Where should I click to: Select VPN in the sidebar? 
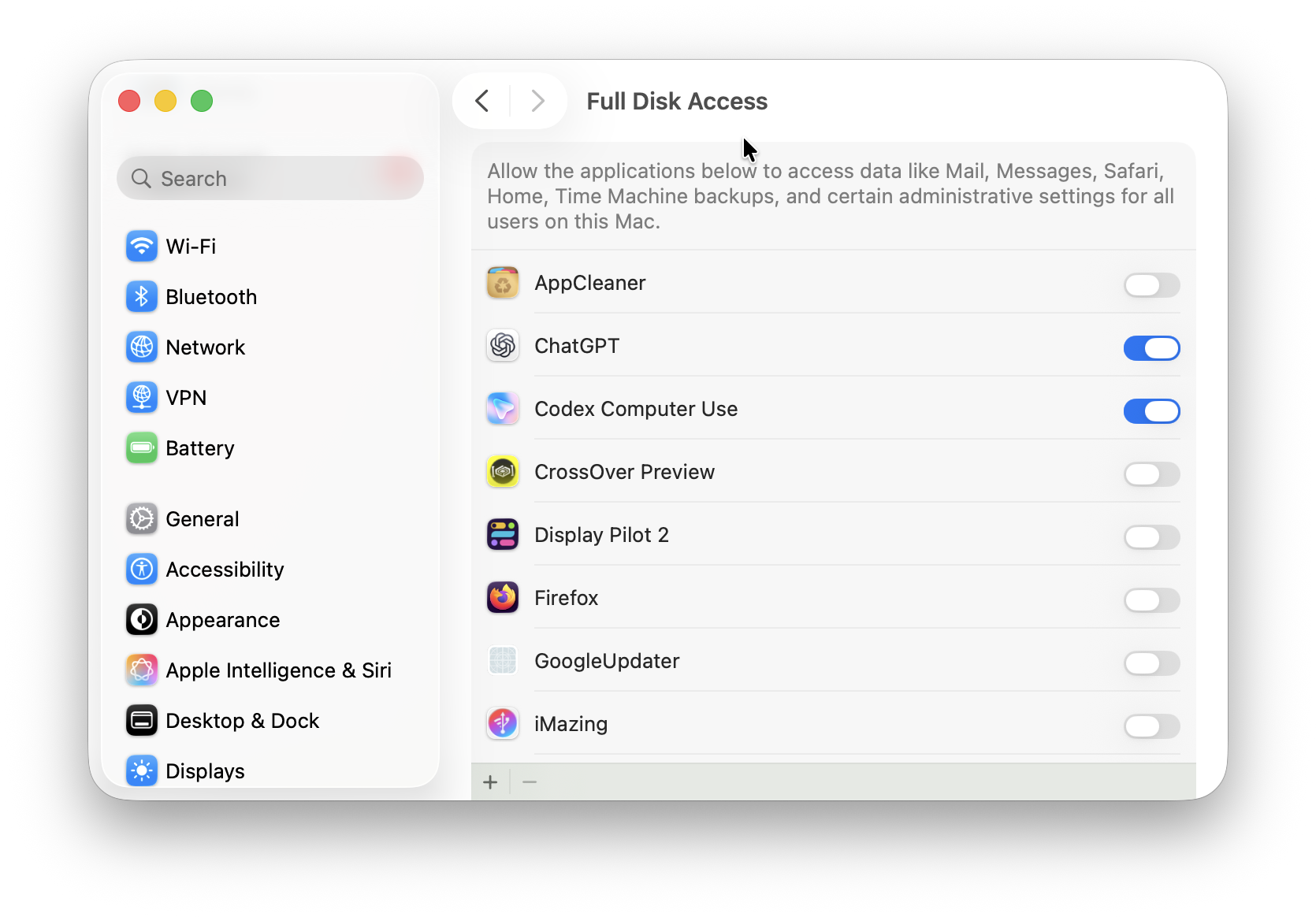(270, 398)
